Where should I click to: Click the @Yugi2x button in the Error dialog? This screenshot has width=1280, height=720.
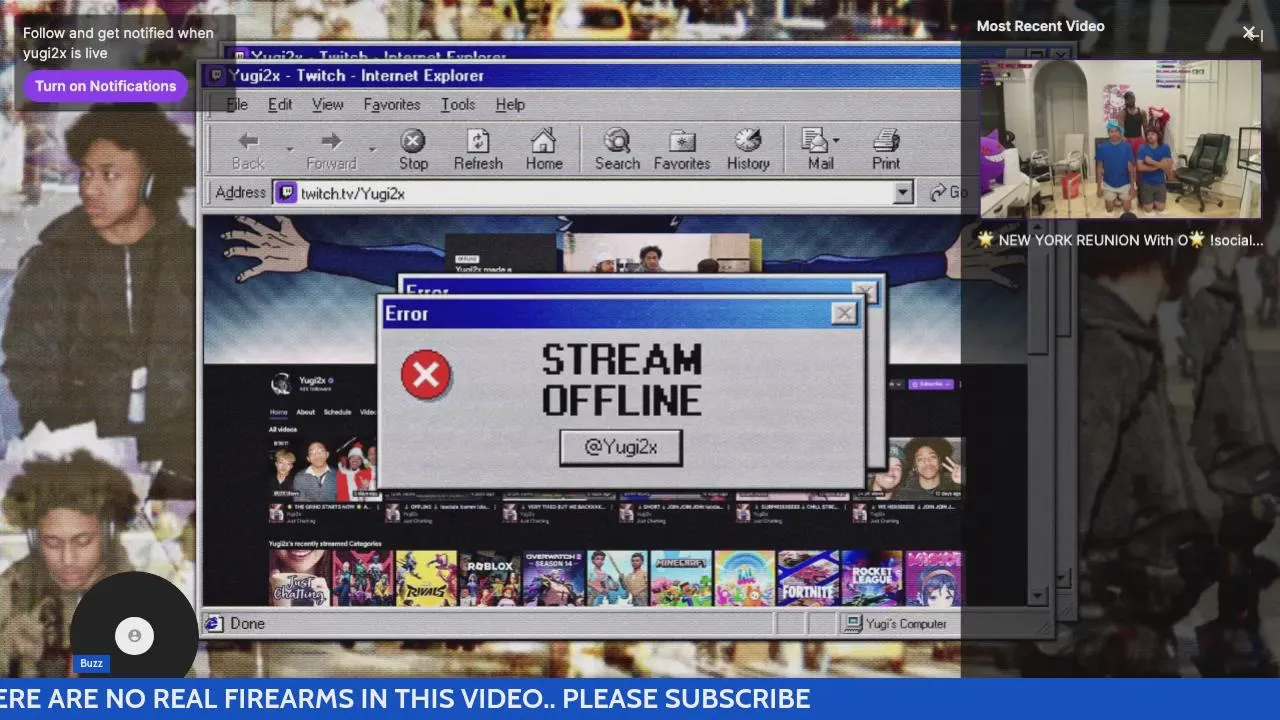pyautogui.click(x=621, y=447)
